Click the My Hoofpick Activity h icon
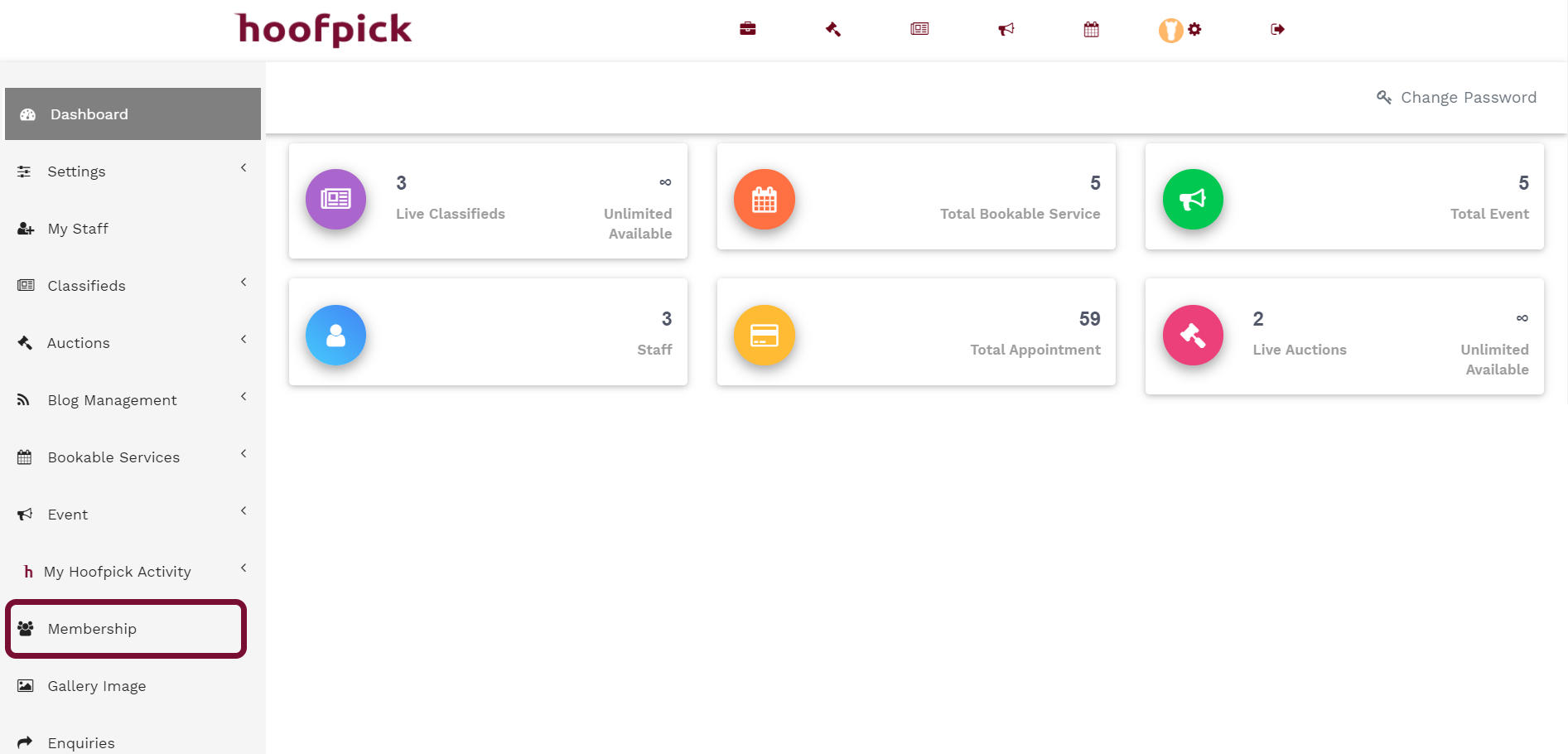Screen dimensions: 1568x754 [28, 572]
